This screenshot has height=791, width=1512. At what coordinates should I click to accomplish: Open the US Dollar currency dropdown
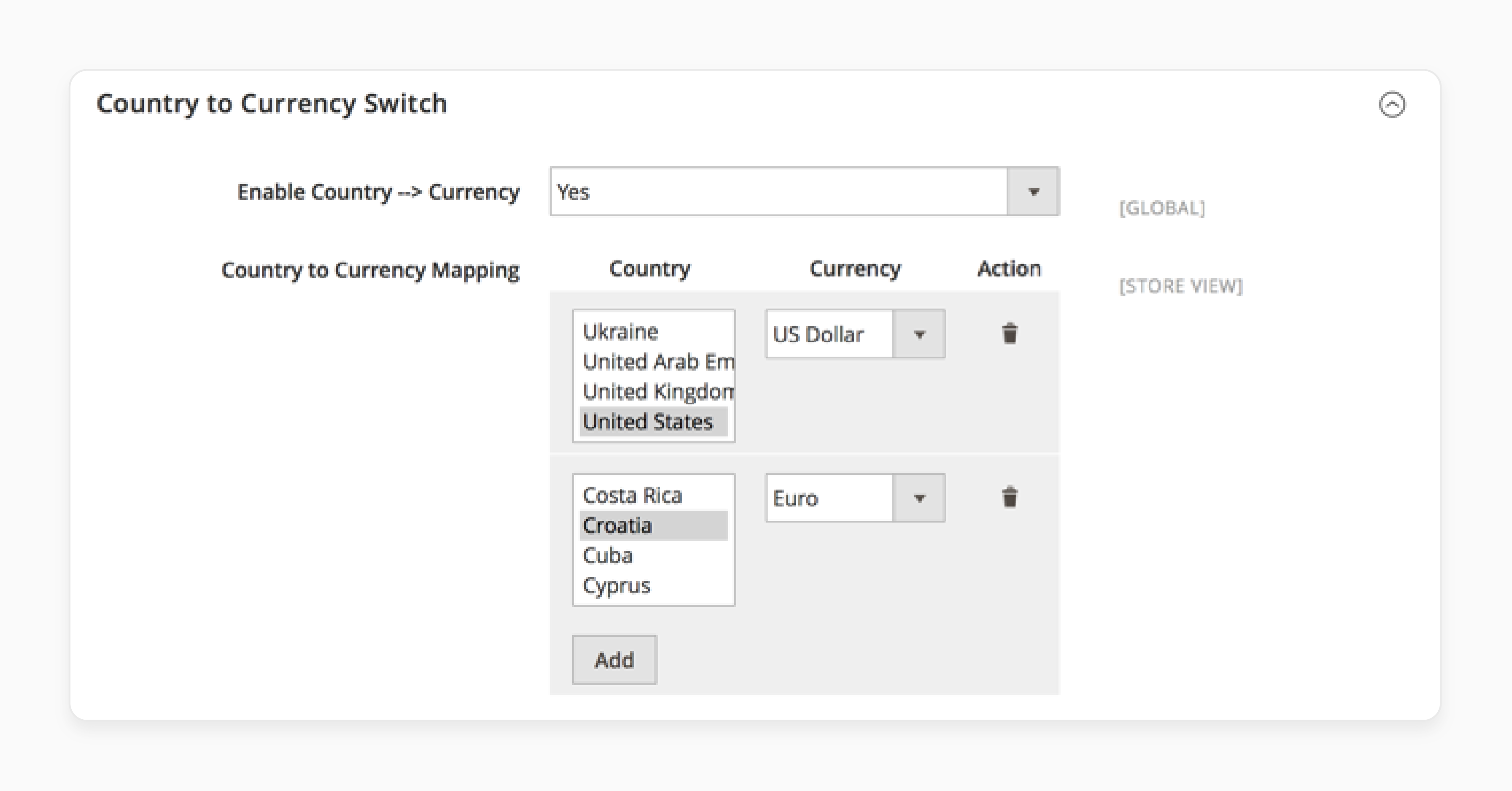point(920,334)
